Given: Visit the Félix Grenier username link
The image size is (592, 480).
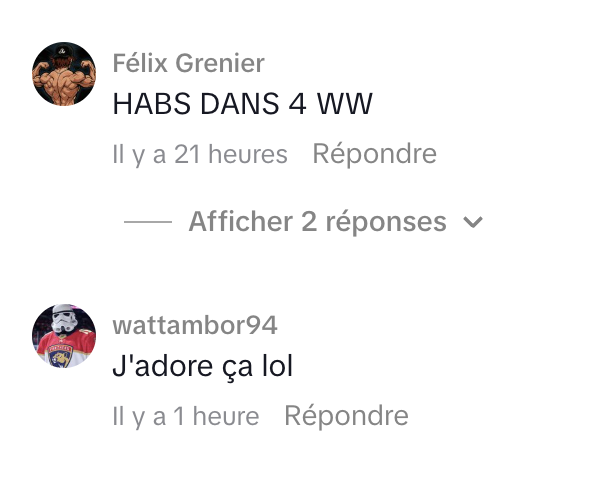Looking at the screenshot, I should coord(188,63).
